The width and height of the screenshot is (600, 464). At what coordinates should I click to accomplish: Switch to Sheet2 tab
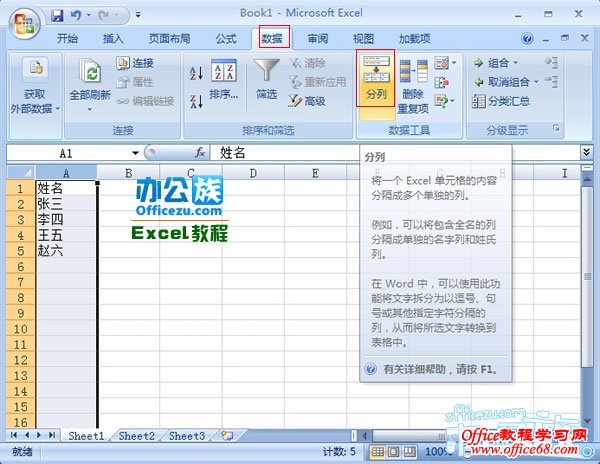click(x=137, y=436)
